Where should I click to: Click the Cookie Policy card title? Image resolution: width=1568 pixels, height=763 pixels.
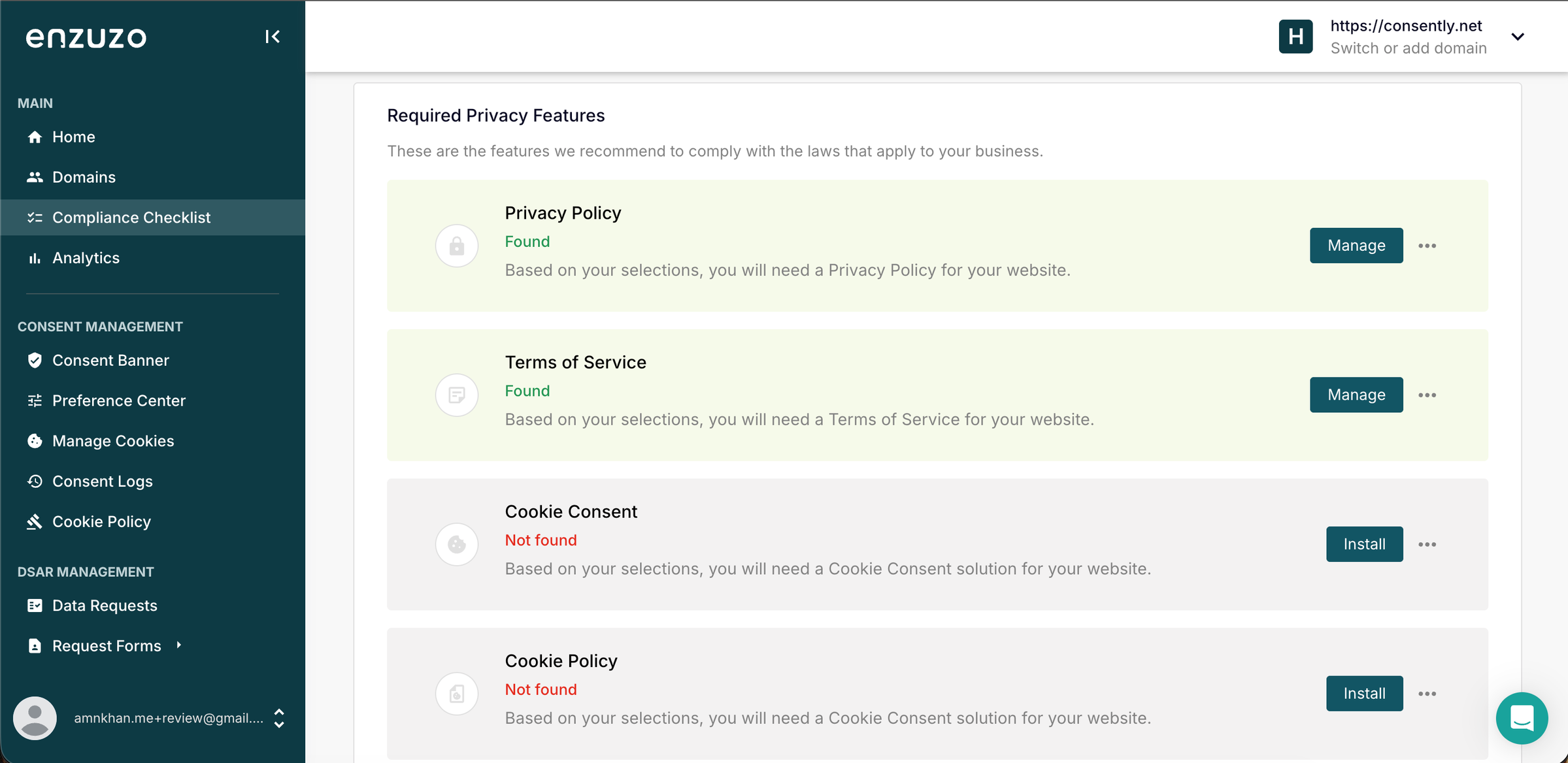[561, 661]
